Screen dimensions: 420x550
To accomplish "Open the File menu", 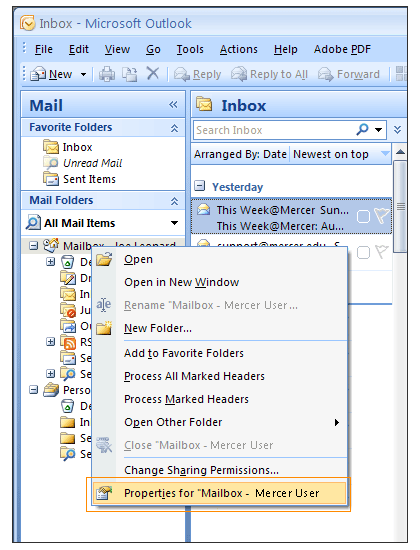I will [x=44, y=49].
